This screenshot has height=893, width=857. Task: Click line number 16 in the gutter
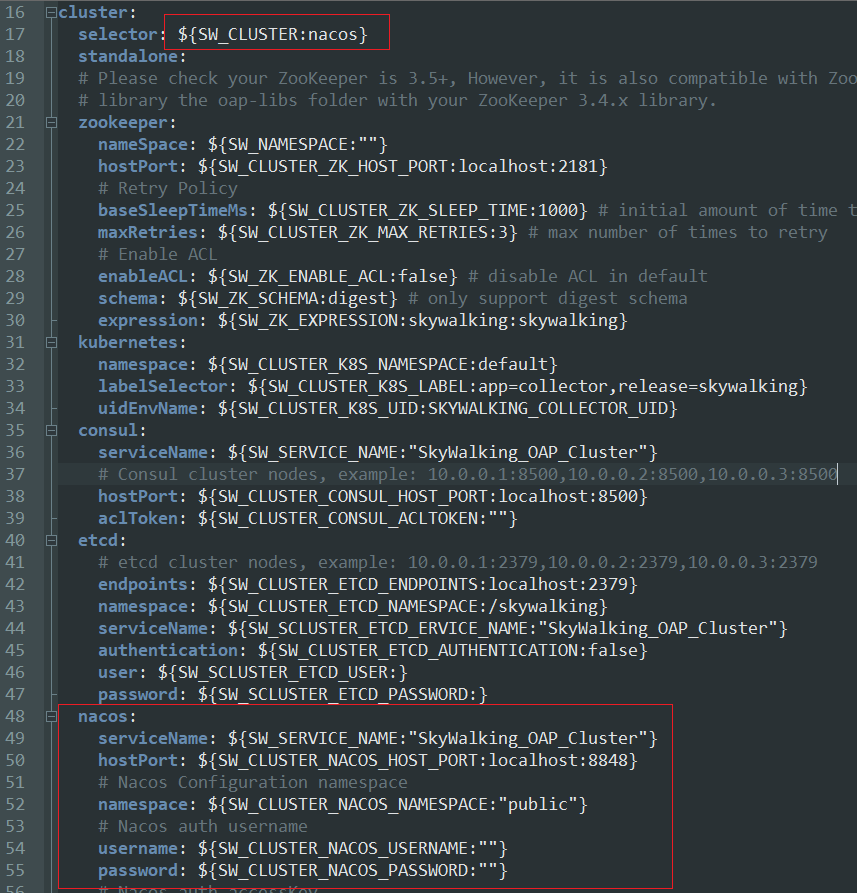click(x=15, y=13)
